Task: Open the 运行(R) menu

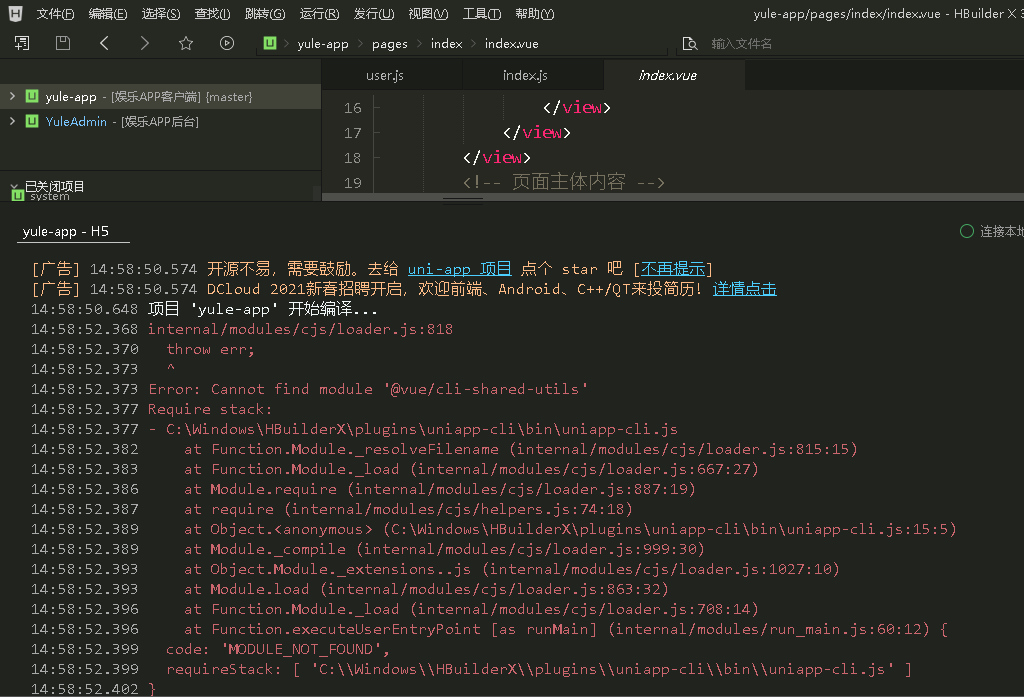Action: [x=318, y=14]
